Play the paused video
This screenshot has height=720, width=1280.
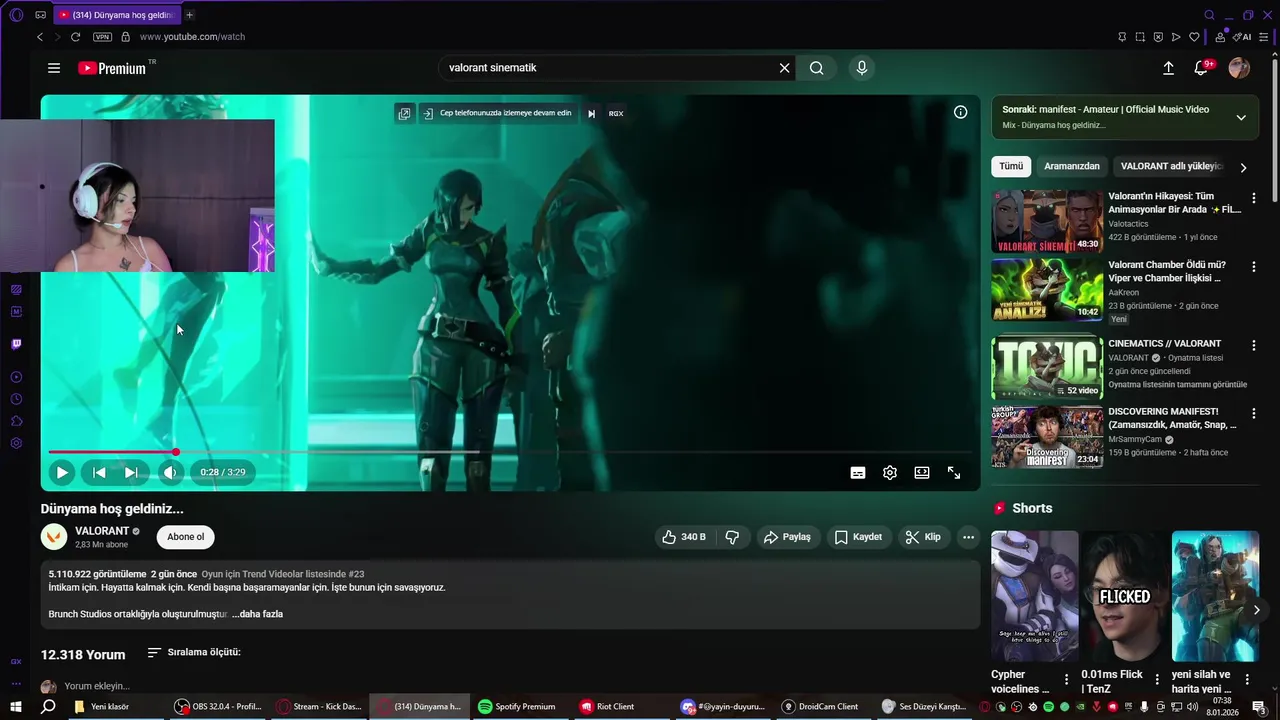coord(62,472)
